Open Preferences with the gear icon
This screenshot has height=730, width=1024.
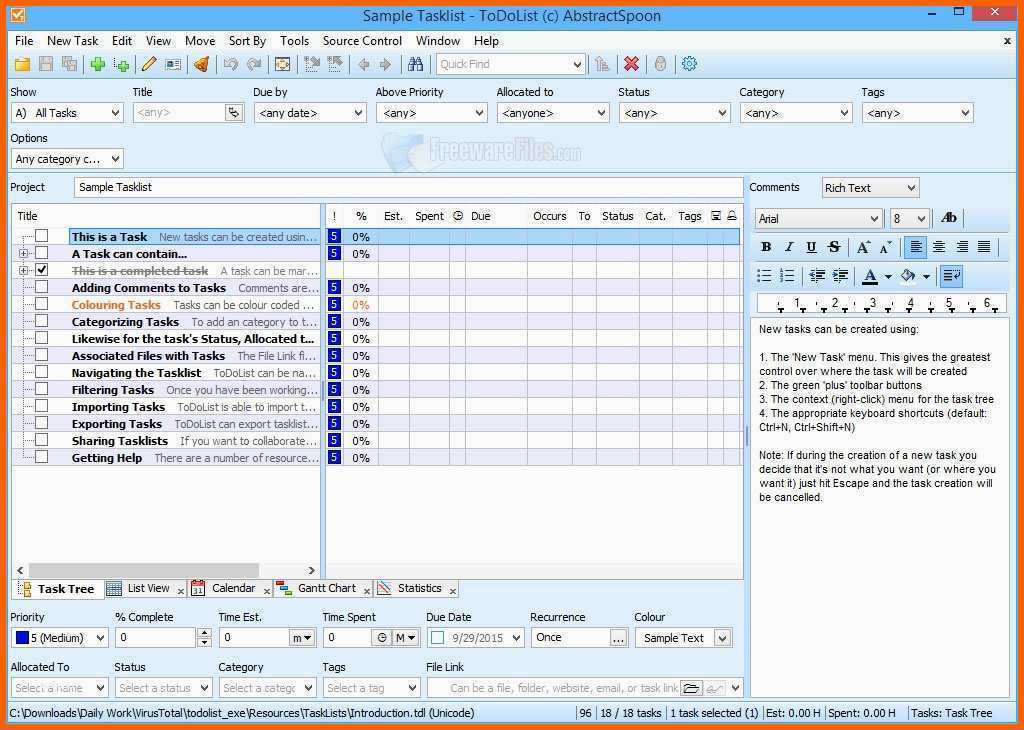[x=689, y=64]
